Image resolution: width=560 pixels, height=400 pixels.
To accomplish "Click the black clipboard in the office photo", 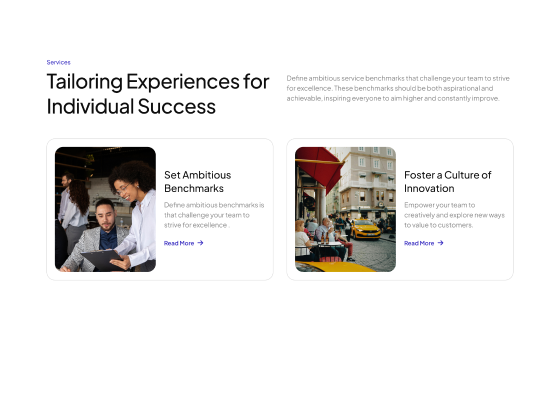I will coord(102,260).
